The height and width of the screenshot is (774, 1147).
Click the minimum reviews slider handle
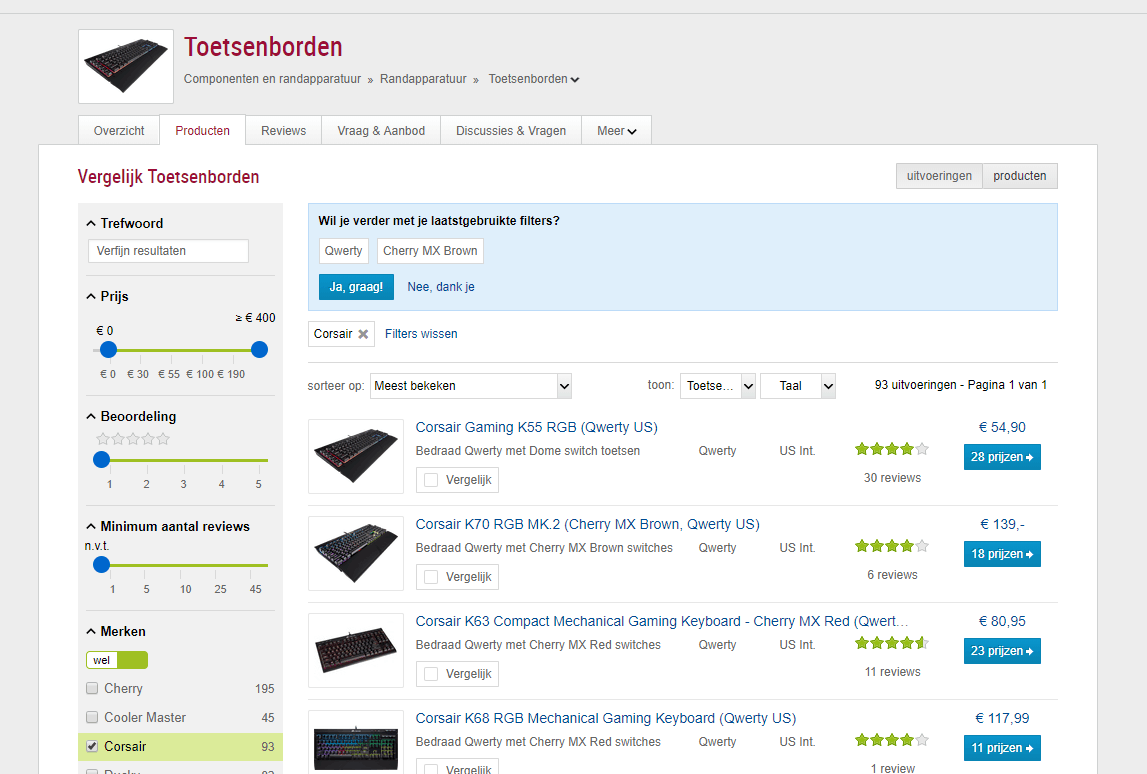(102, 564)
